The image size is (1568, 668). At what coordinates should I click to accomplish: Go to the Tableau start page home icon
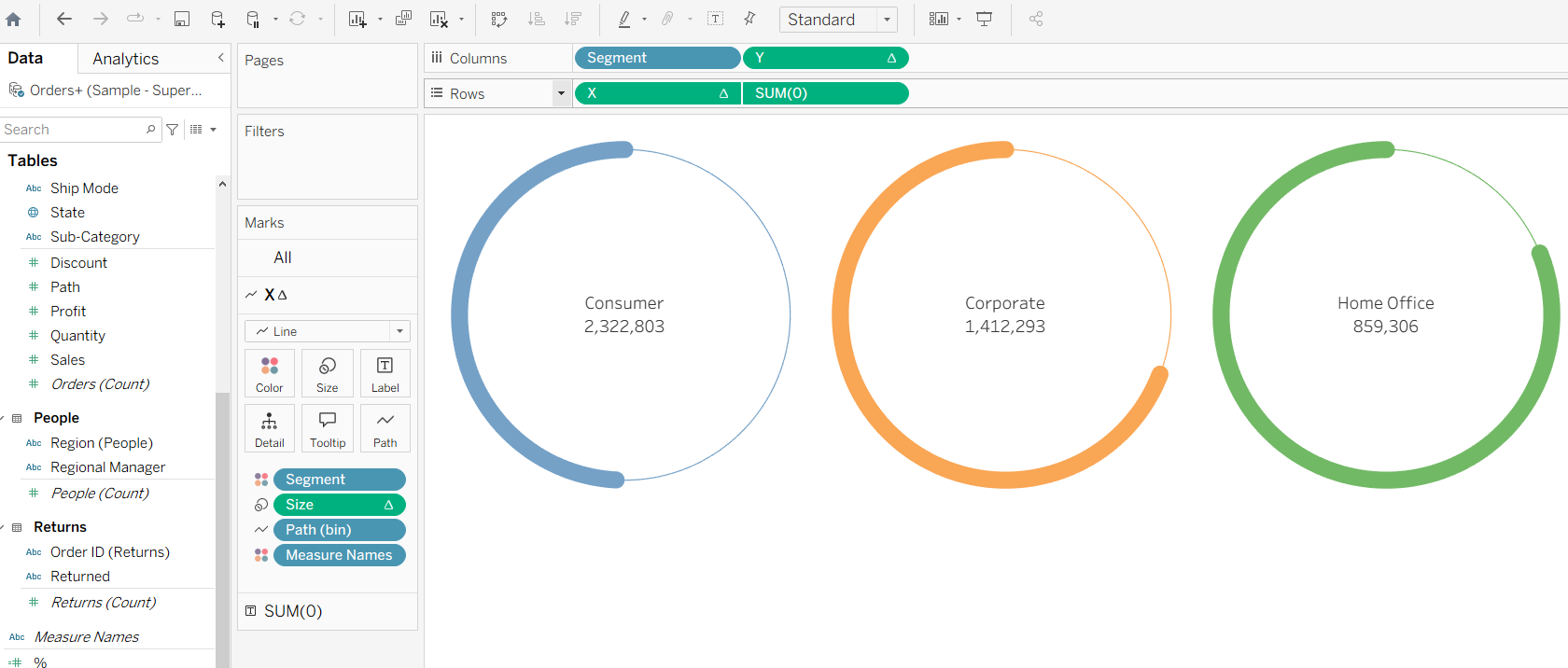coord(13,19)
